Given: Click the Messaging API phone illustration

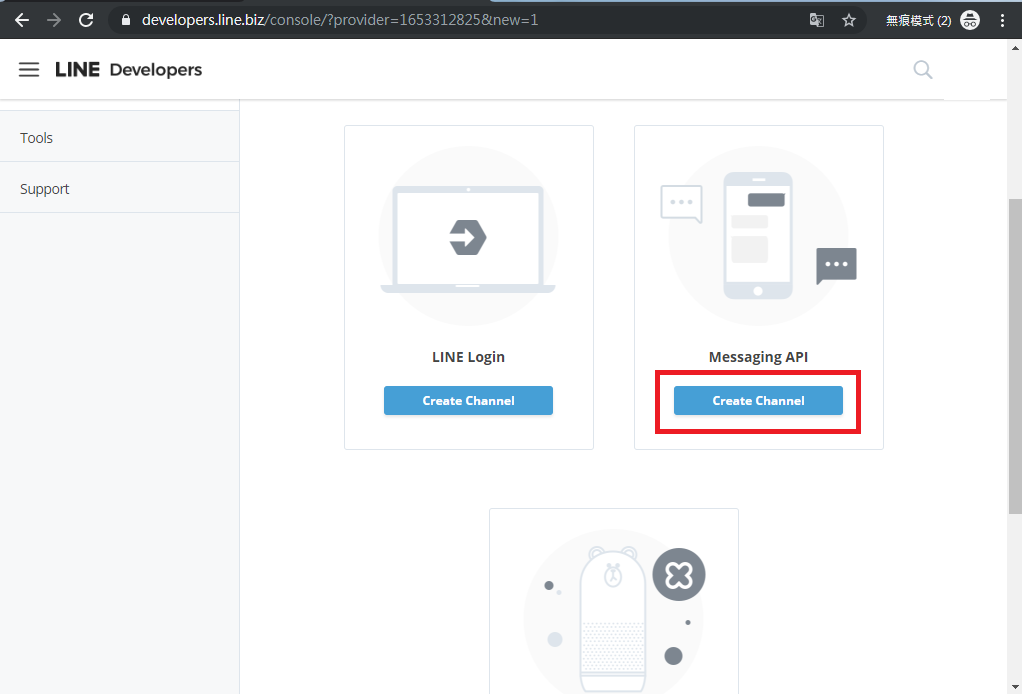Looking at the screenshot, I should pyautogui.click(x=758, y=236).
